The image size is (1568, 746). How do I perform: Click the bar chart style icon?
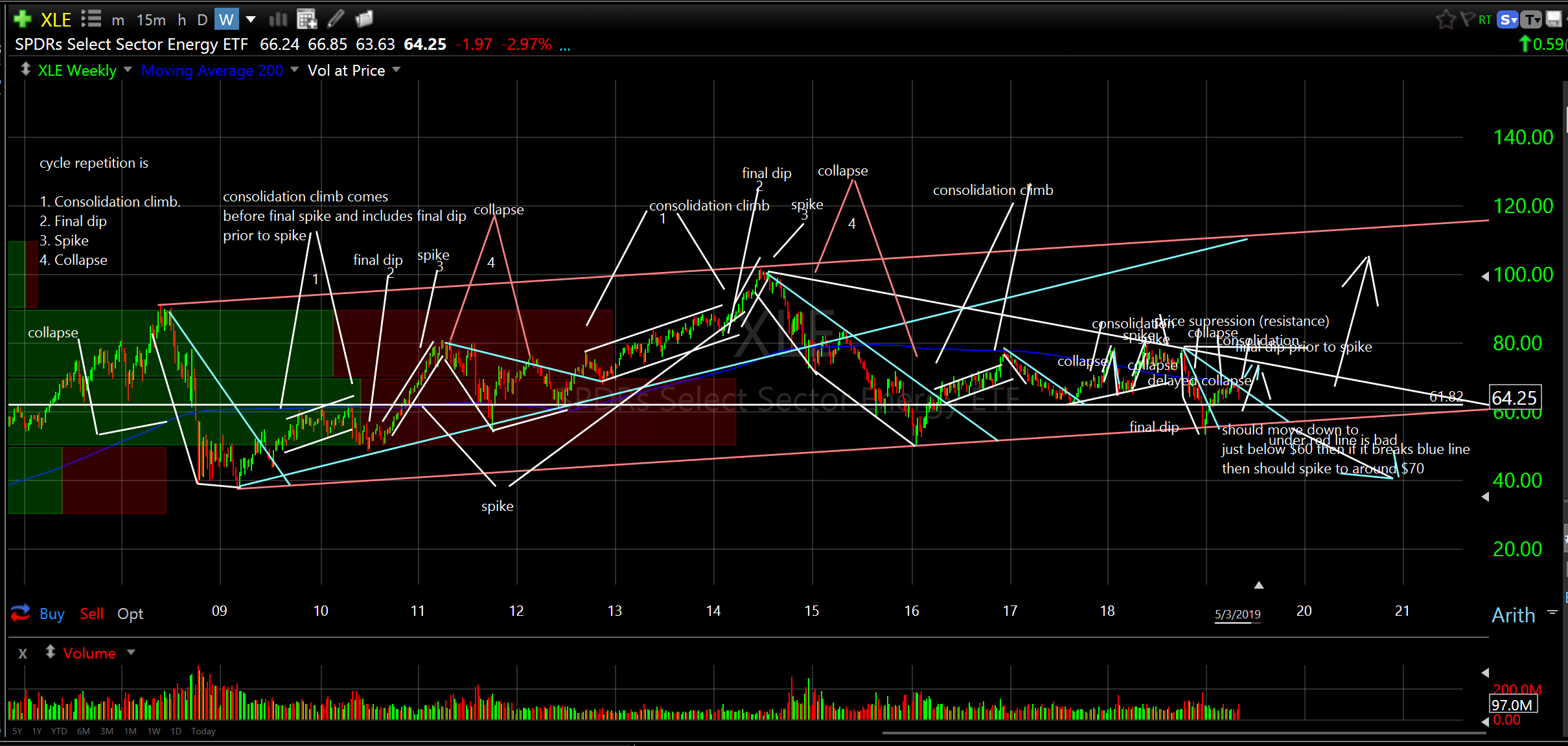point(278,19)
